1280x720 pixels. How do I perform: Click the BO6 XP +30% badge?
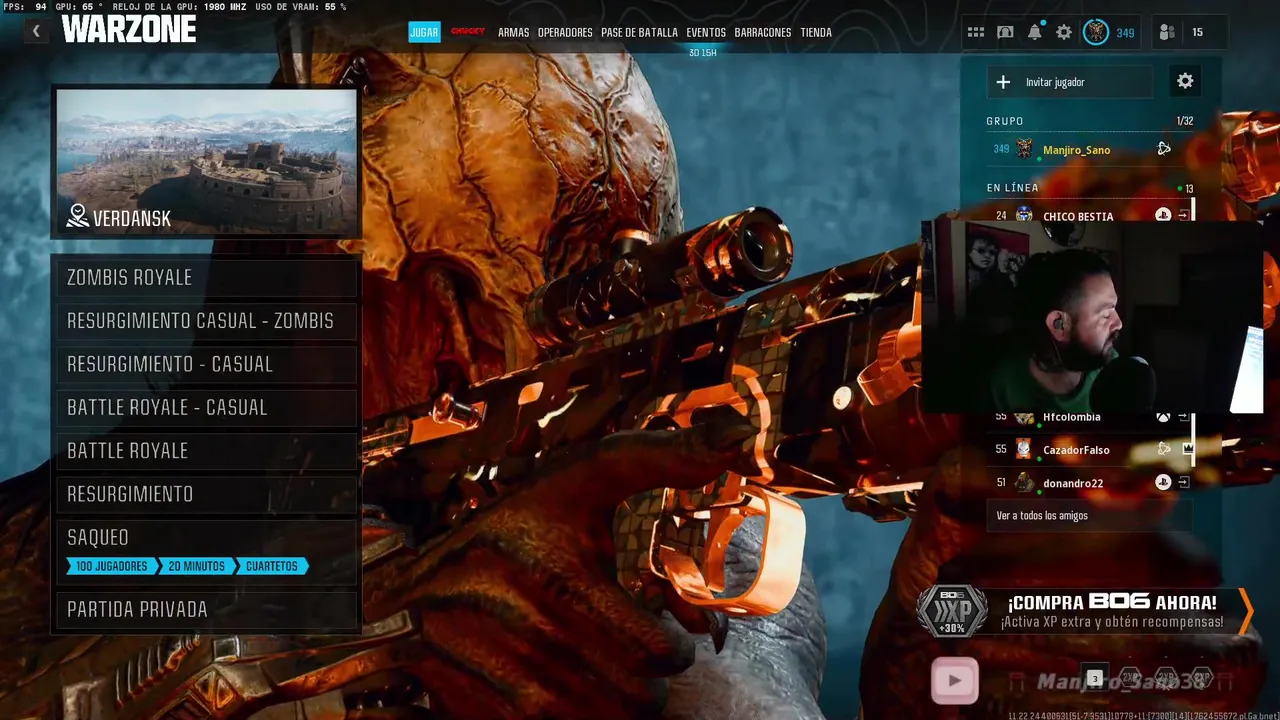953,610
